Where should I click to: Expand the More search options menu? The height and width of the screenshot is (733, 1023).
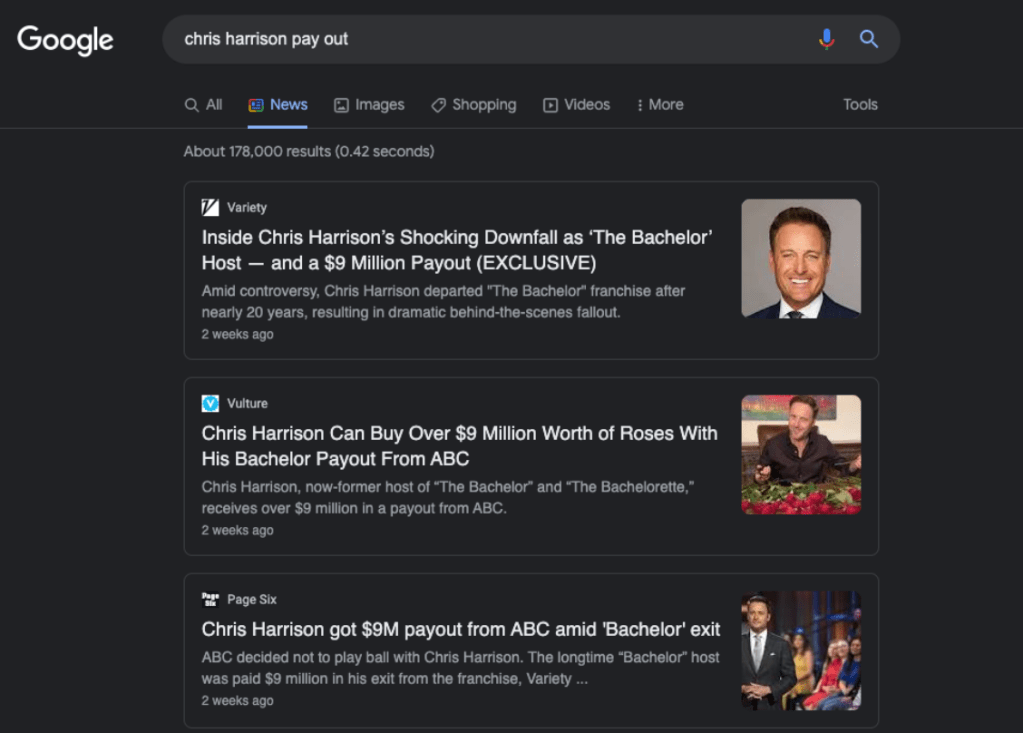[659, 105]
